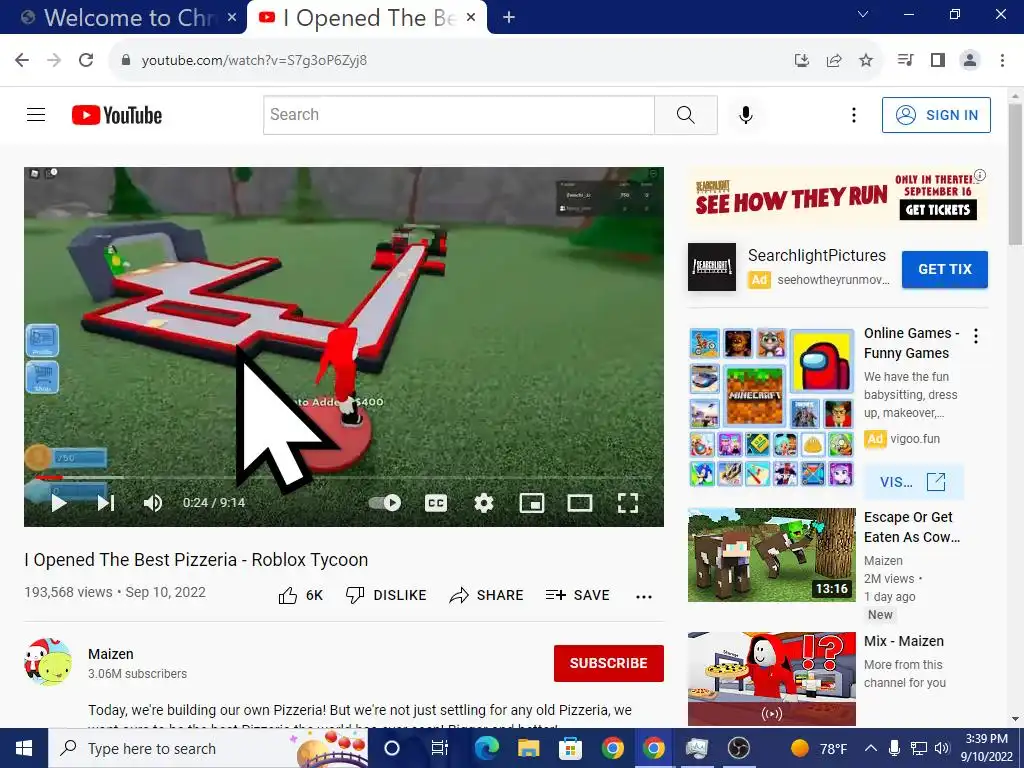Open options for Online Games ad

pos(976,336)
